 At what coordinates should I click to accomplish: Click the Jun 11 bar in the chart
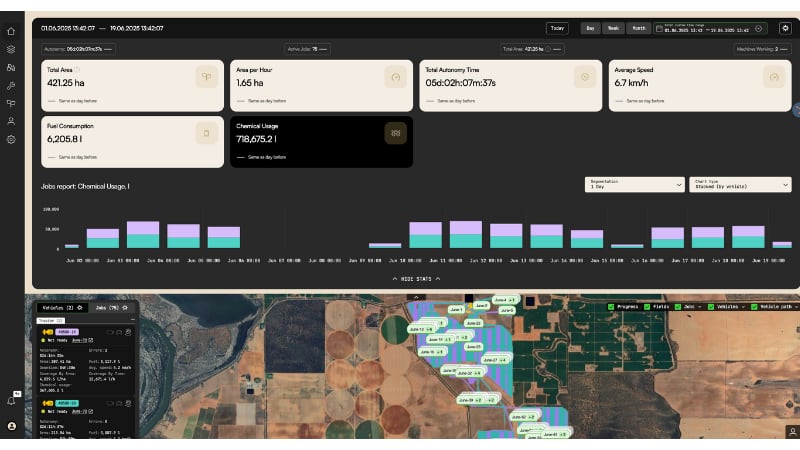coord(465,234)
